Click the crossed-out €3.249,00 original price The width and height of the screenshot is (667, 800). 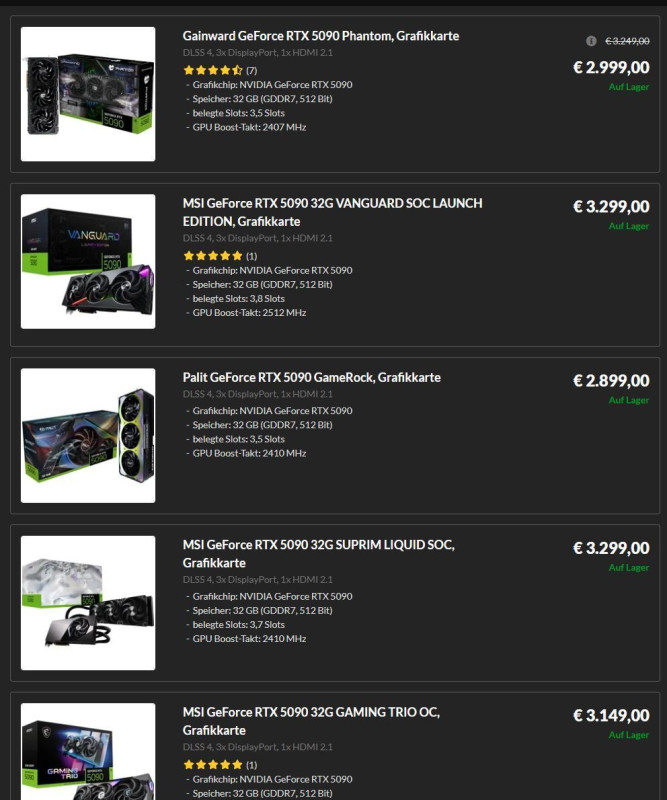(627, 41)
